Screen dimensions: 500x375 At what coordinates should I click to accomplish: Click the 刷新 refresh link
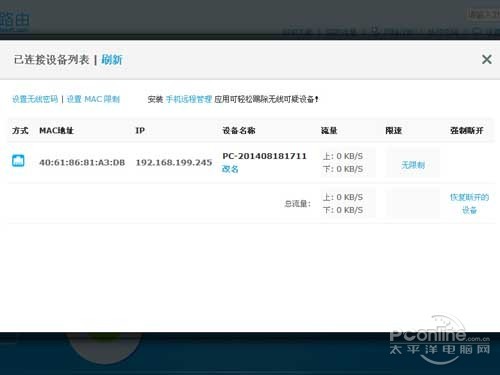click(x=112, y=60)
